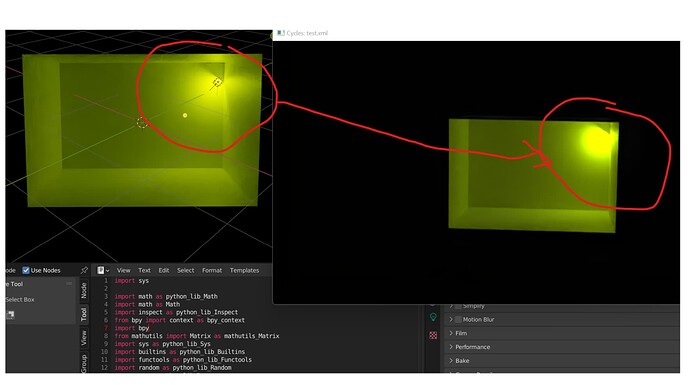Open the Templates menu in text editor
Screen dimensions: 690x385
[x=244, y=270]
